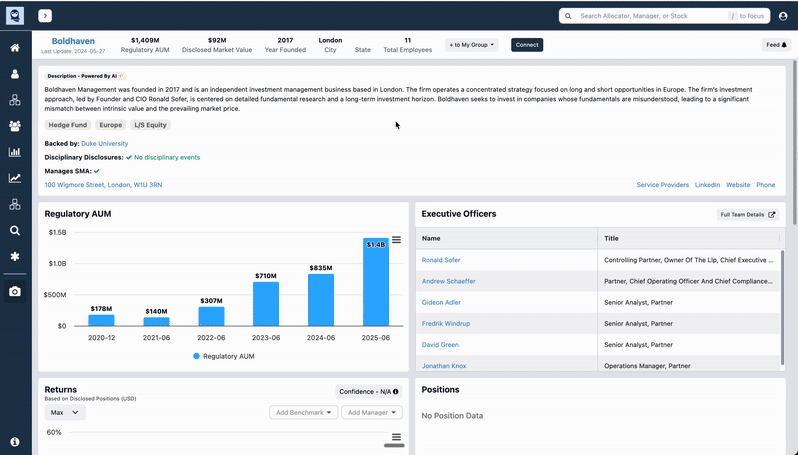This screenshot has width=798, height=455.
Task: Click the 2025-06 $1.4B bar
Action: pyautogui.click(x=375, y=282)
